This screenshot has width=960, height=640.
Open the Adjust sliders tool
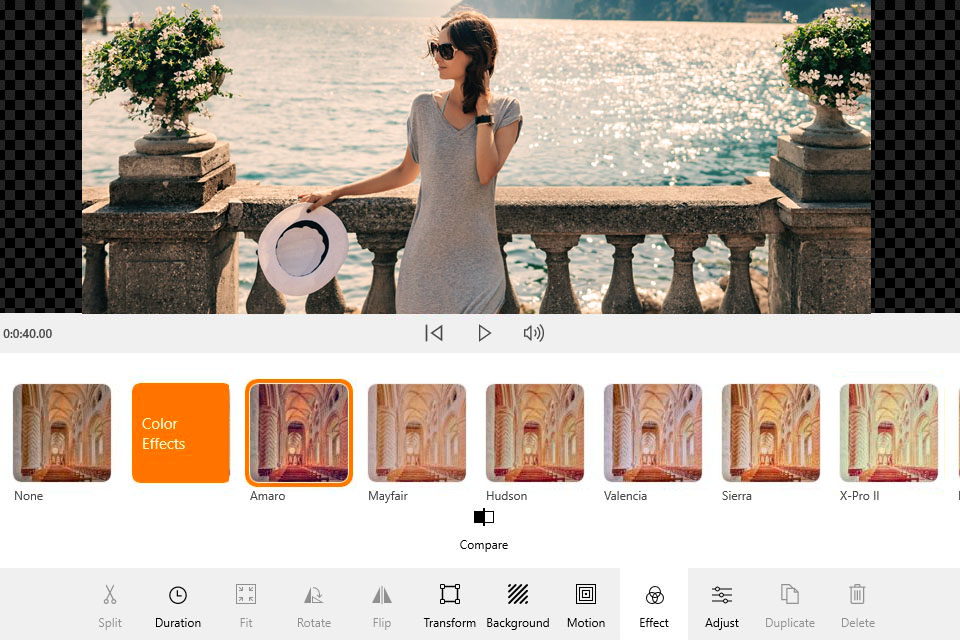(722, 604)
